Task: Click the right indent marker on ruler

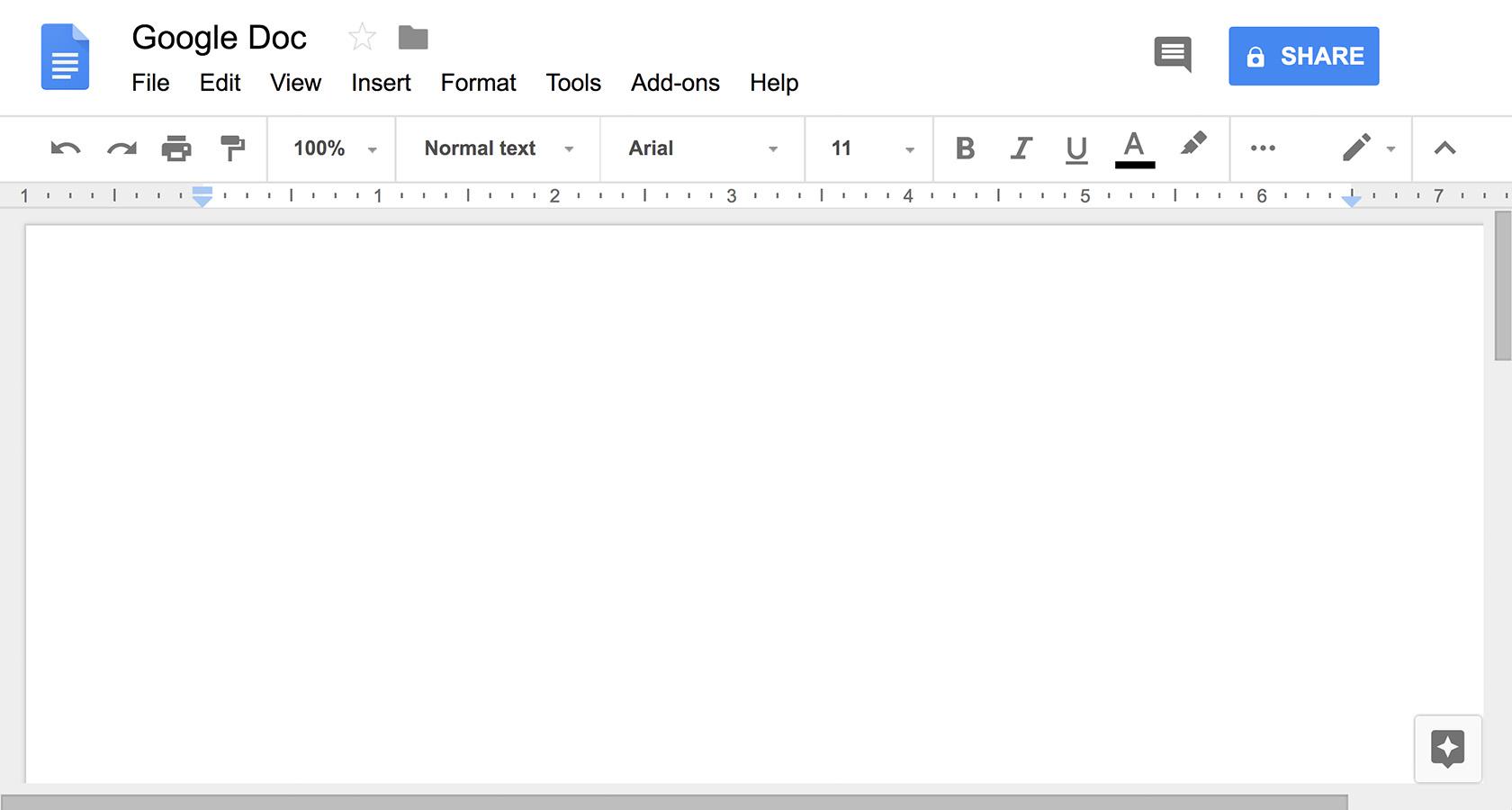Action: 1351,200
